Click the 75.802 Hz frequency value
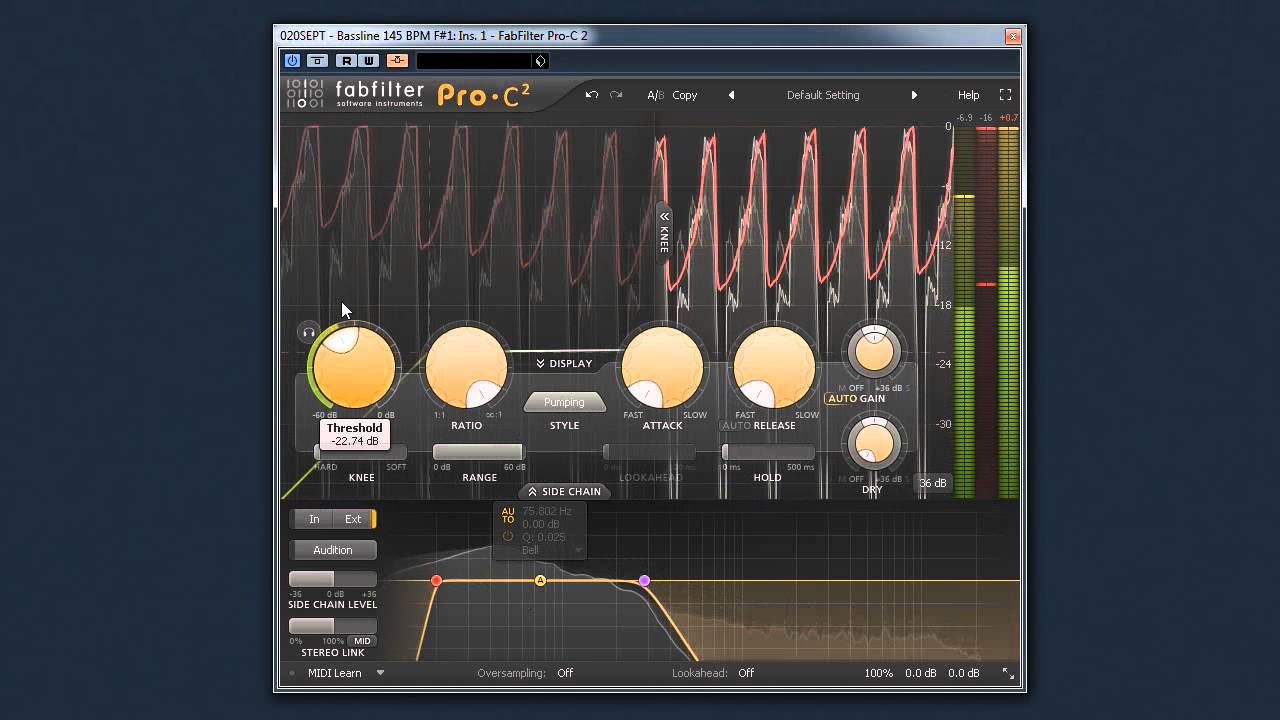1280x720 pixels. pos(547,511)
